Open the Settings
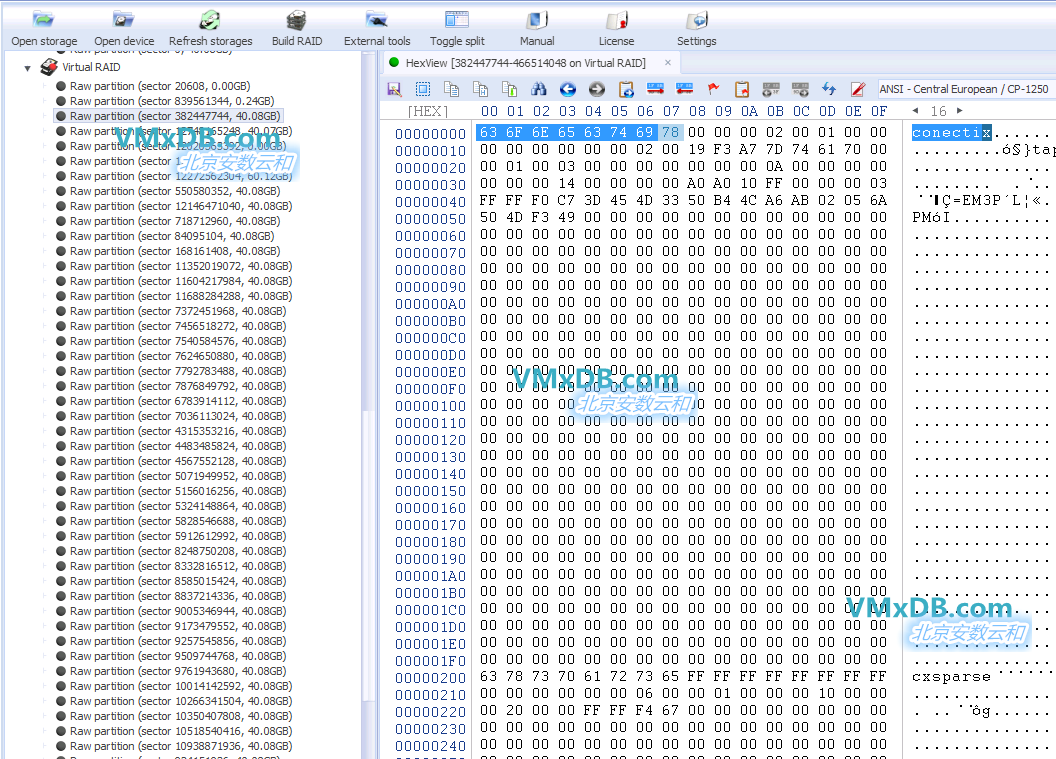 pos(696,28)
